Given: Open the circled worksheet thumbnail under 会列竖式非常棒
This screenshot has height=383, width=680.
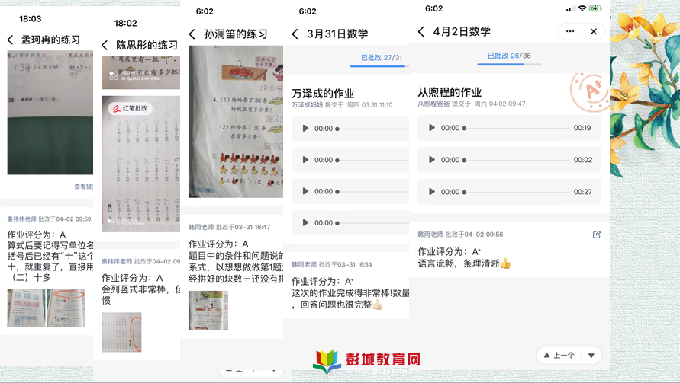Looking at the screenshot, I should [121, 332].
